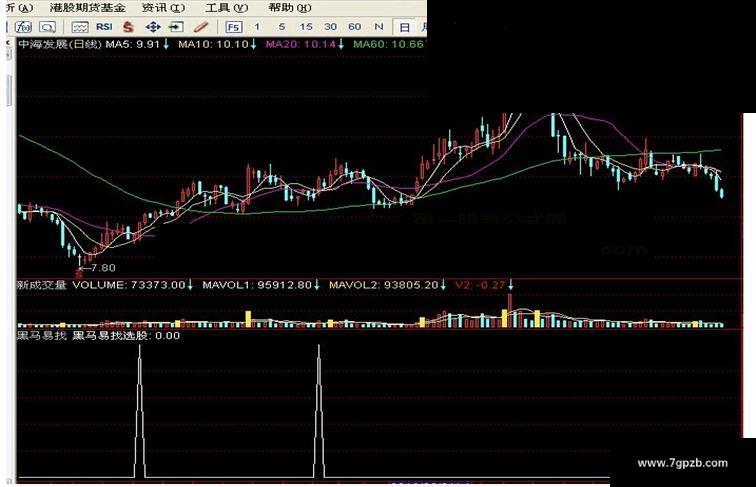Open the formula (fx) manager icon
This screenshot has height=487, width=756.
tap(23, 27)
